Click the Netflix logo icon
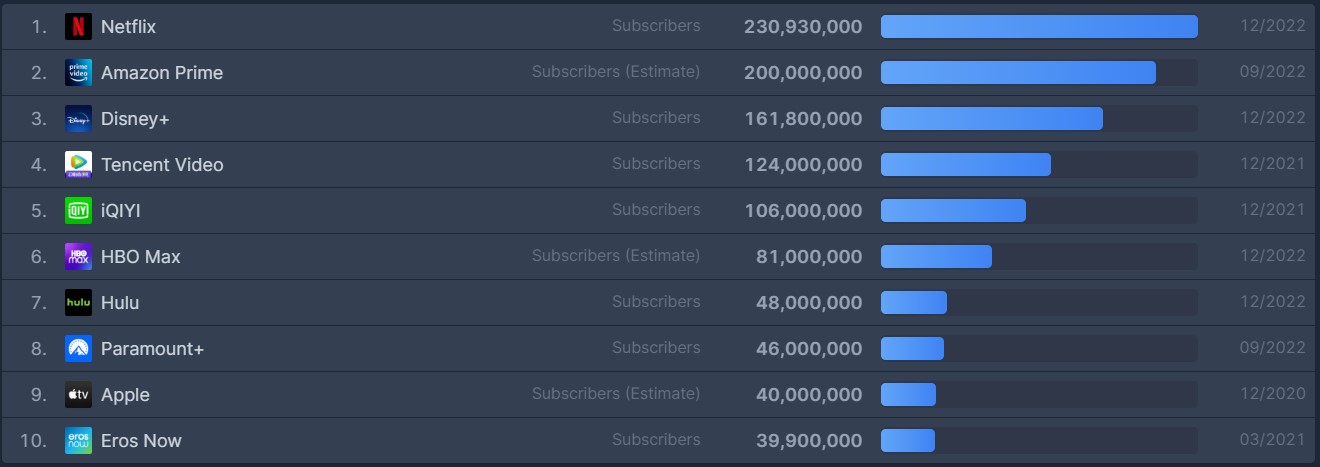This screenshot has width=1320, height=467. (x=78, y=27)
